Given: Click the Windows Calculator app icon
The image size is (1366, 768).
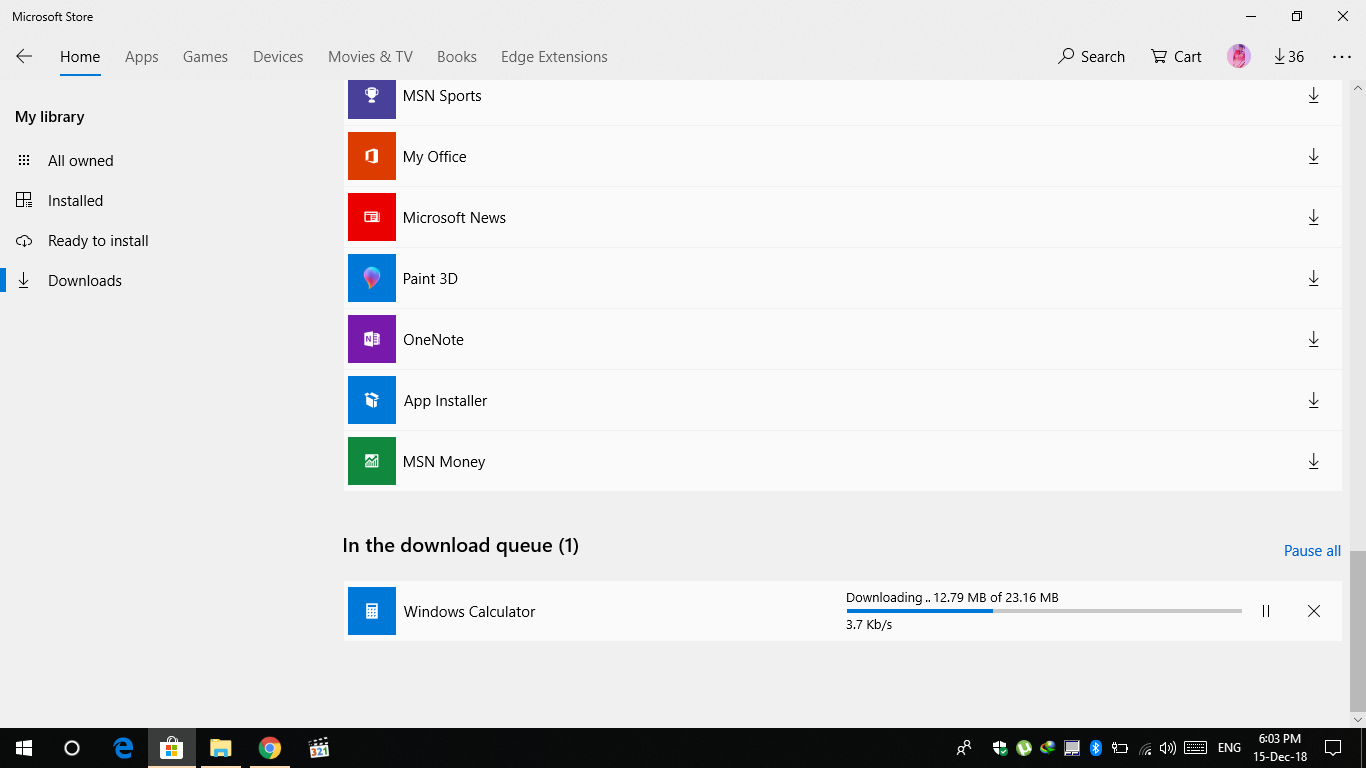Looking at the screenshot, I should [x=372, y=611].
